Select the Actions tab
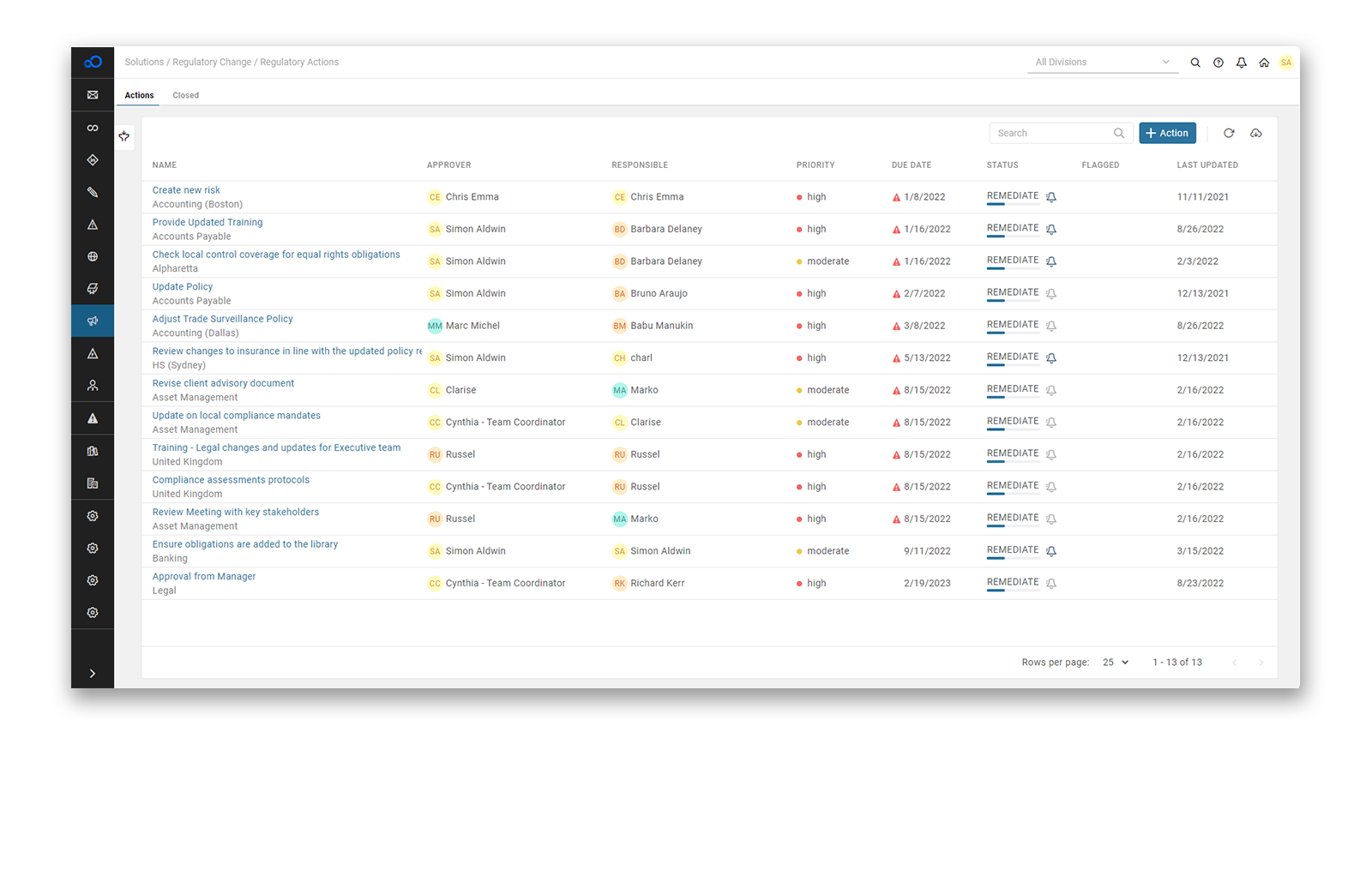Image resolution: width=1372 pixels, height=876 pixels. [139, 95]
